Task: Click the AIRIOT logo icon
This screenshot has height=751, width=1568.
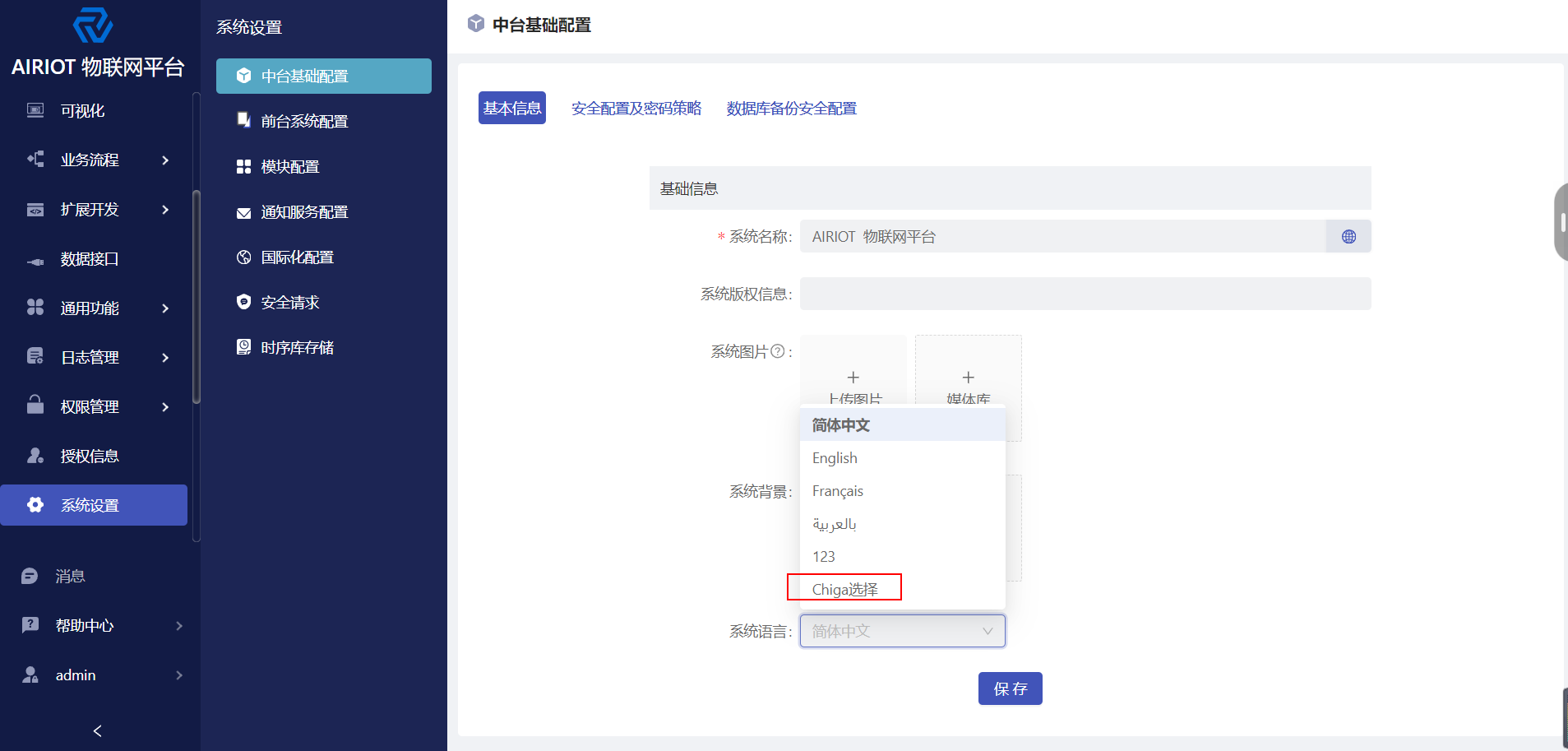Action: [93, 25]
